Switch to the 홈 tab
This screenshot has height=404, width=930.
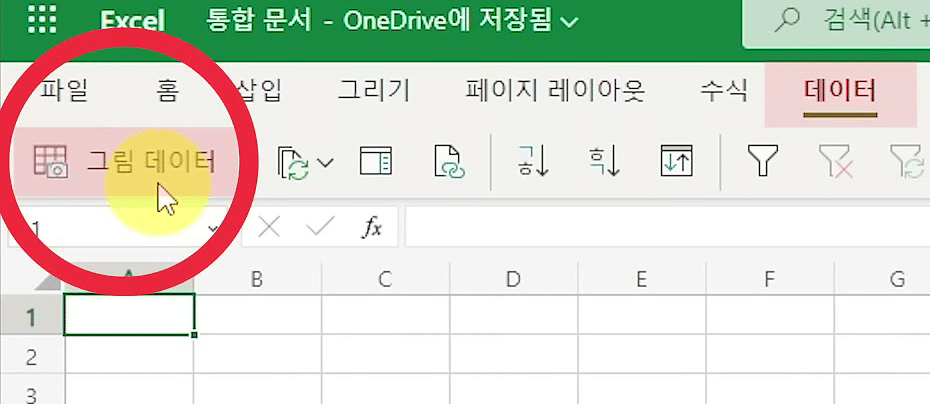[167, 92]
